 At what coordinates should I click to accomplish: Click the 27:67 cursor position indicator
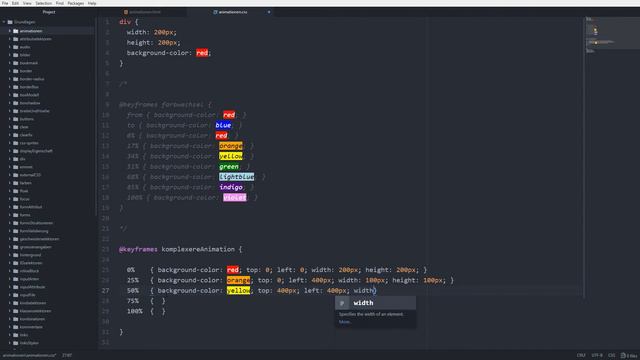coord(67,356)
